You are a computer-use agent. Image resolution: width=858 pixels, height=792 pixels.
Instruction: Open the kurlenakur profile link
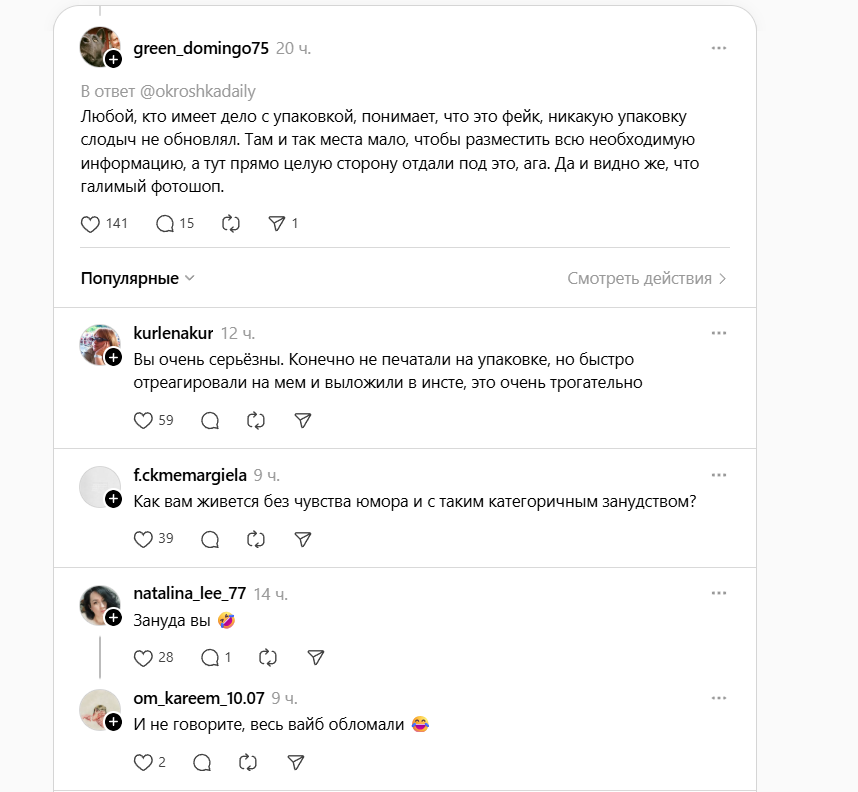tap(173, 333)
